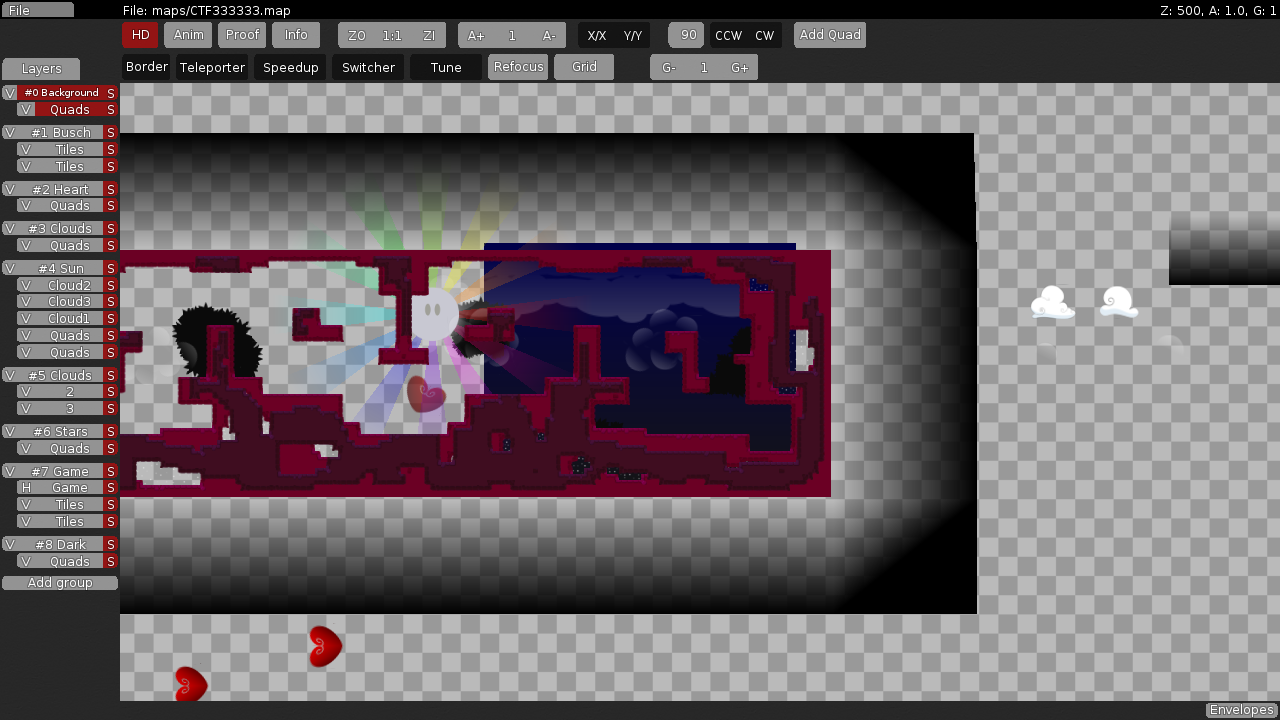Increase animation speed with A+
This screenshot has height=720, width=1280.
click(x=475, y=34)
